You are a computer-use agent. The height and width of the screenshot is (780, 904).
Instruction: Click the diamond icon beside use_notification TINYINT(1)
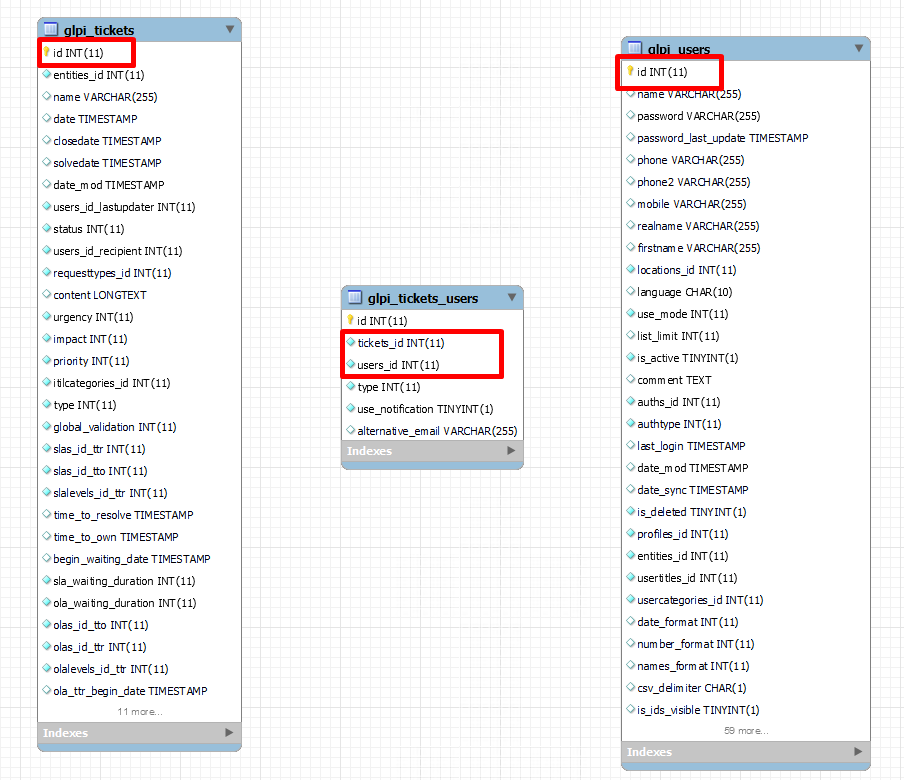click(351, 408)
